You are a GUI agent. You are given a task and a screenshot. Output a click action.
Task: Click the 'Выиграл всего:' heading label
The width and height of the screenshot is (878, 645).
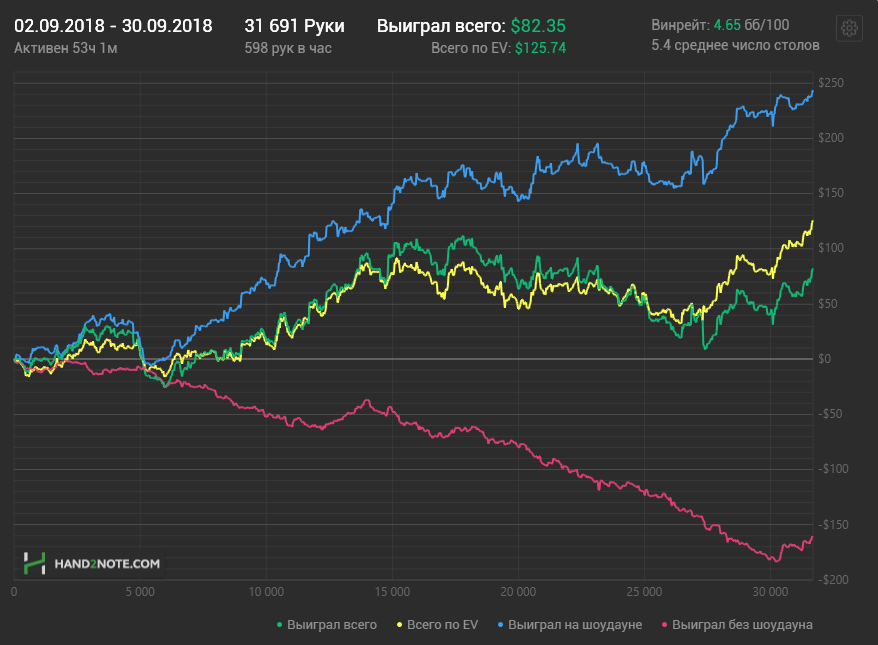pos(441,26)
